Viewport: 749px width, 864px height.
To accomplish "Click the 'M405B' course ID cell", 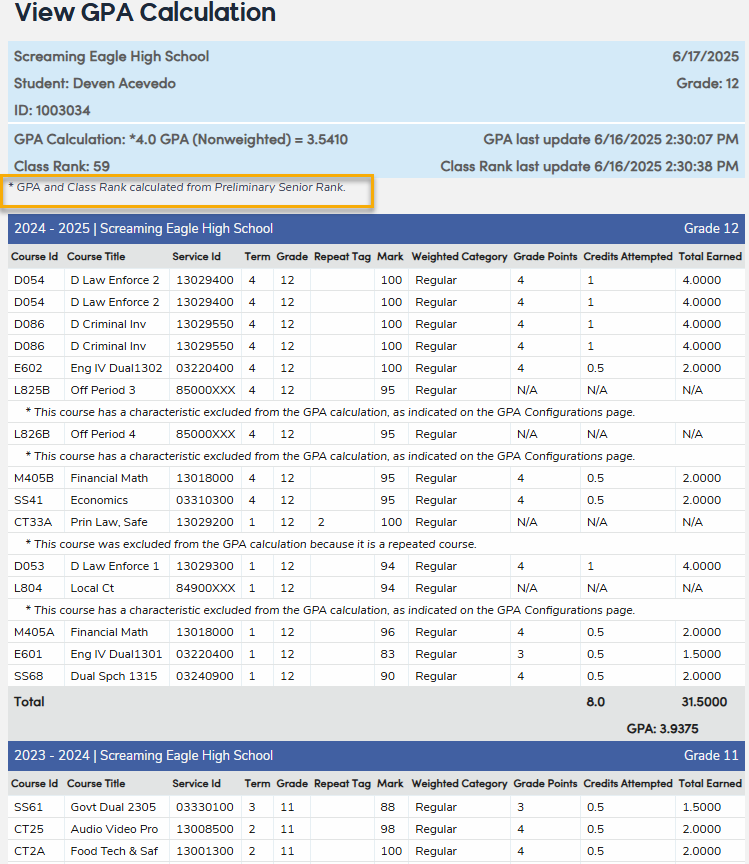I will click(x=34, y=478).
